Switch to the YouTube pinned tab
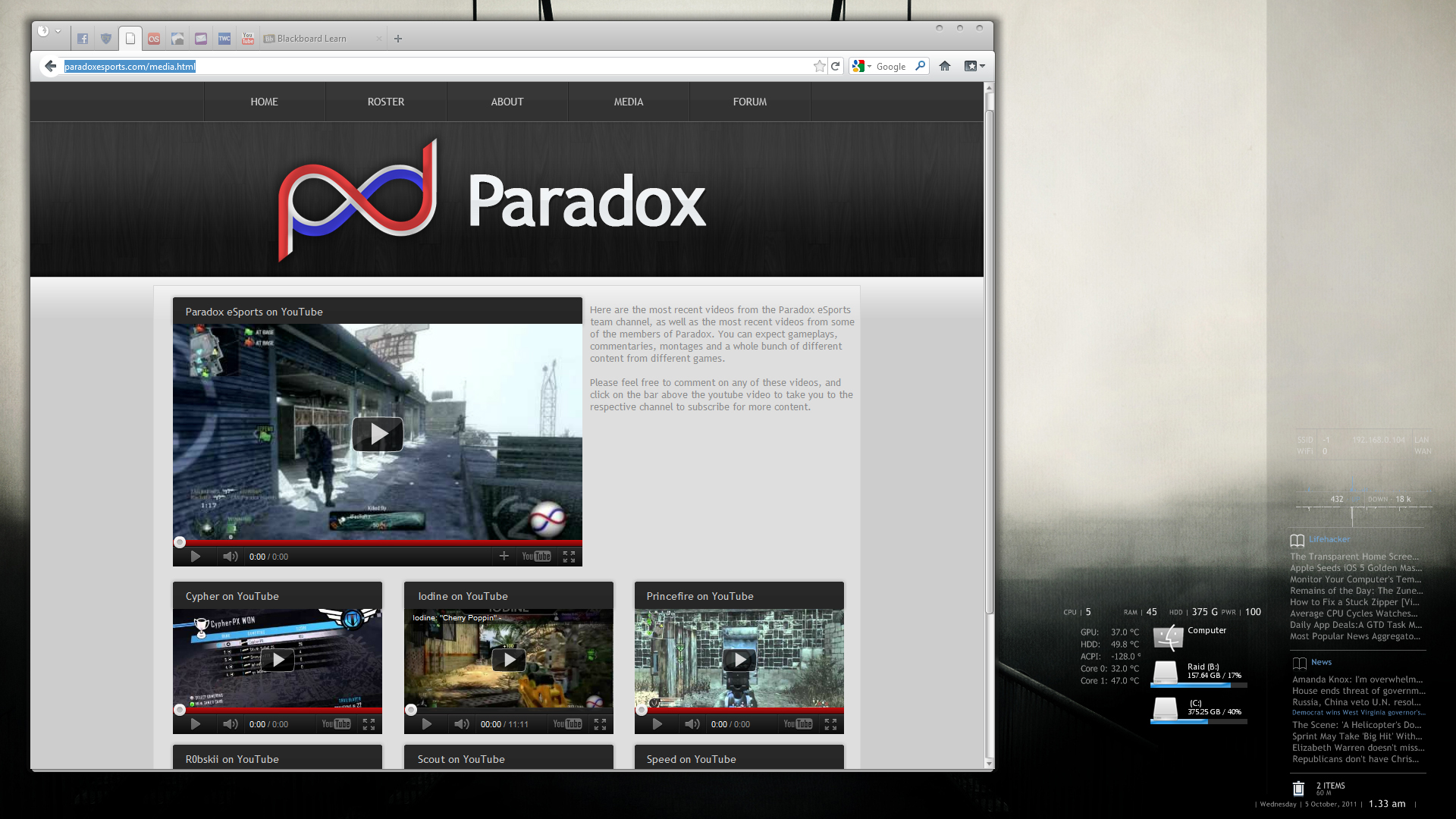 [x=248, y=39]
